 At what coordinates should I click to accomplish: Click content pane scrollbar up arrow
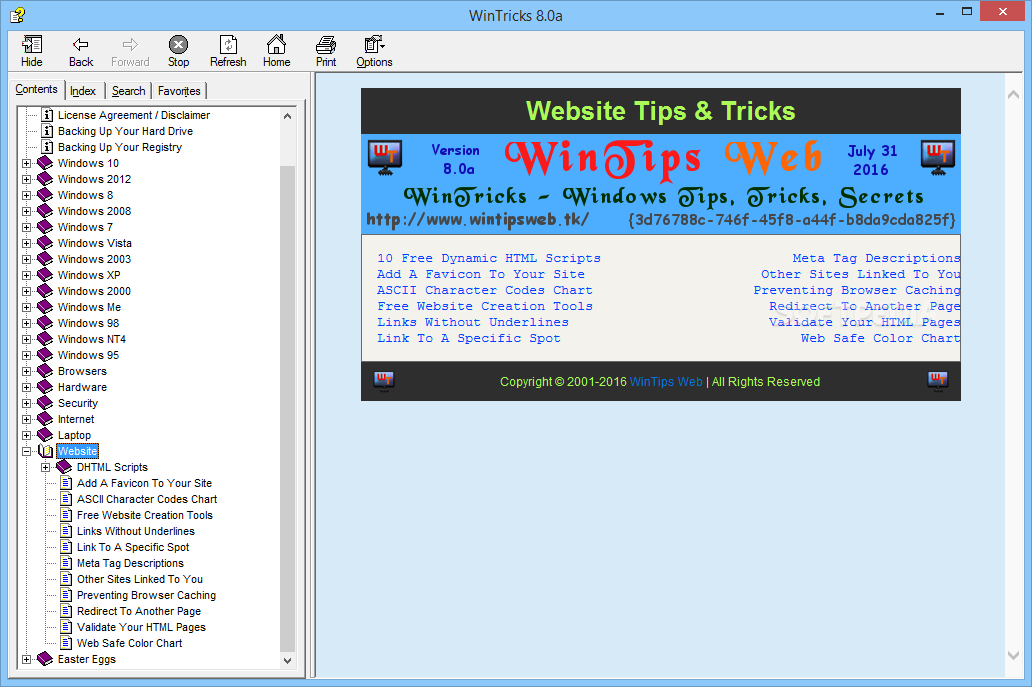click(1014, 95)
